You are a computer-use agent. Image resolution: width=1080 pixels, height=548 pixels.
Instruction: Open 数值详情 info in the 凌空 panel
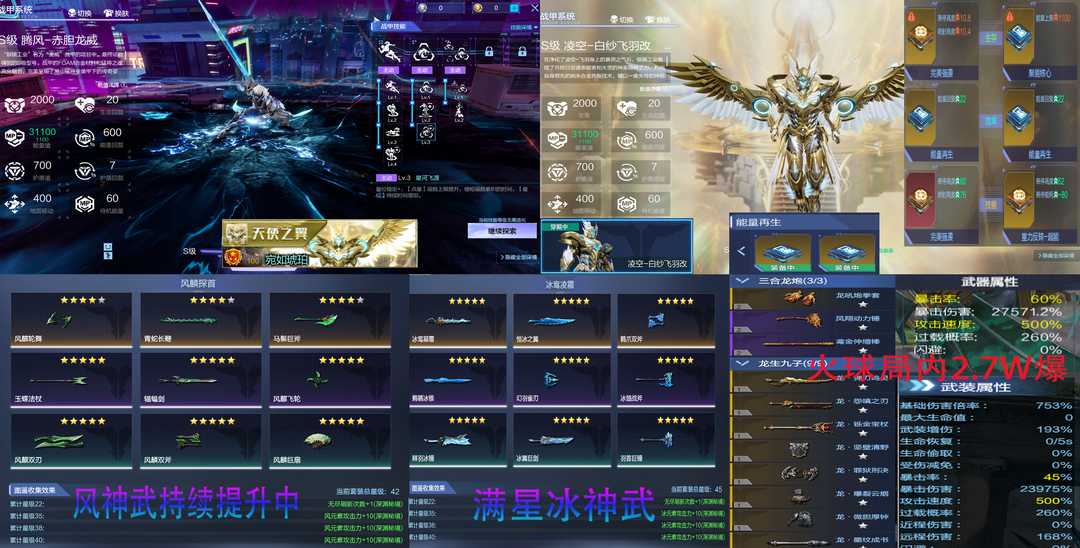click(x=654, y=89)
